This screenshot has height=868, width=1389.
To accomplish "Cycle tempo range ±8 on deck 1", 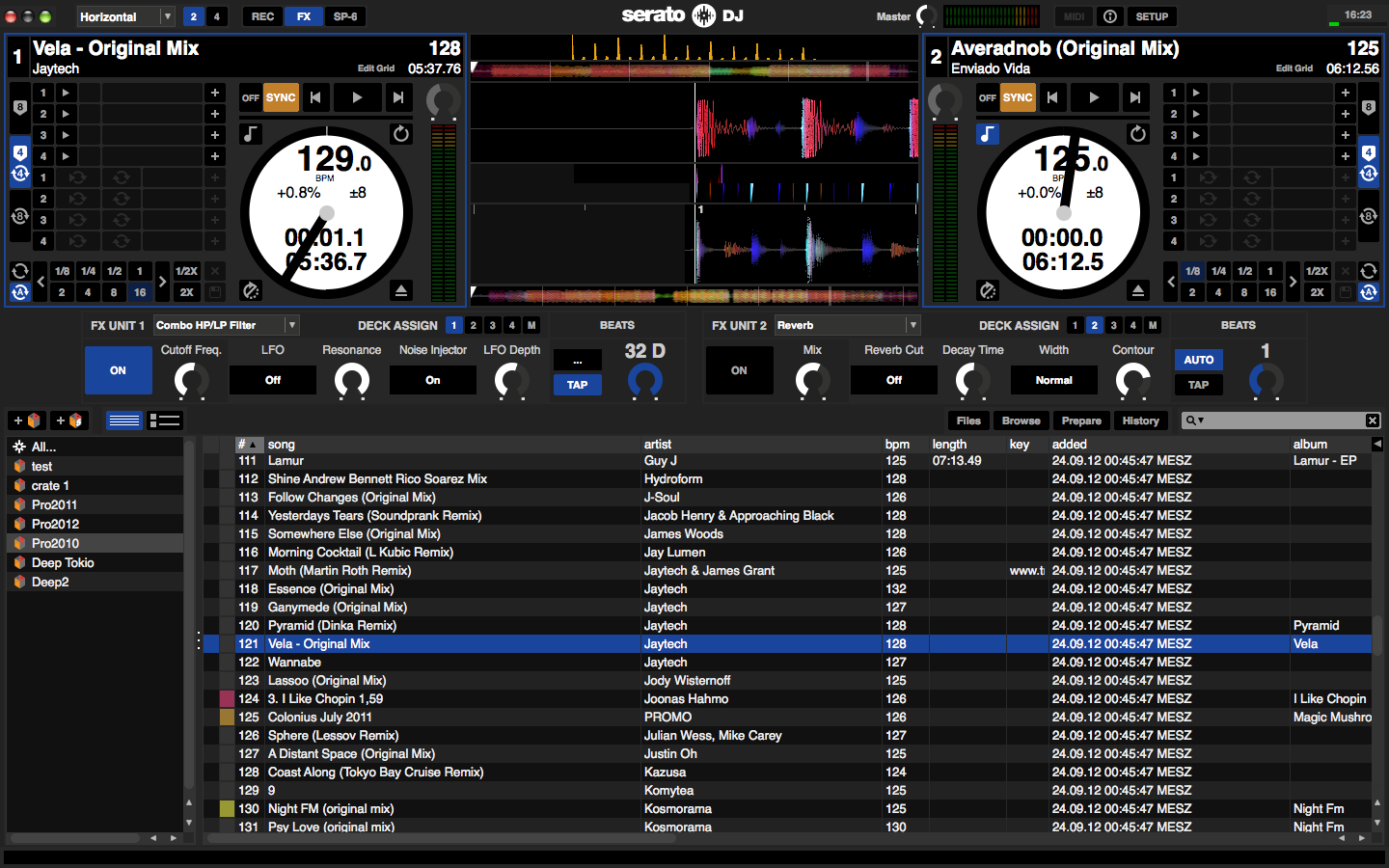I will [x=358, y=193].
